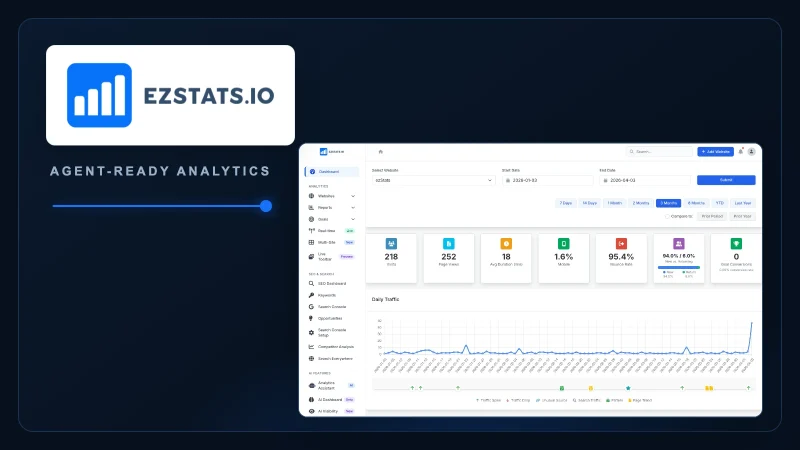Click the ezStats logo in the dashboard sidebar
The height and width of the screenshot is (450, 800).
click(332, 152)
